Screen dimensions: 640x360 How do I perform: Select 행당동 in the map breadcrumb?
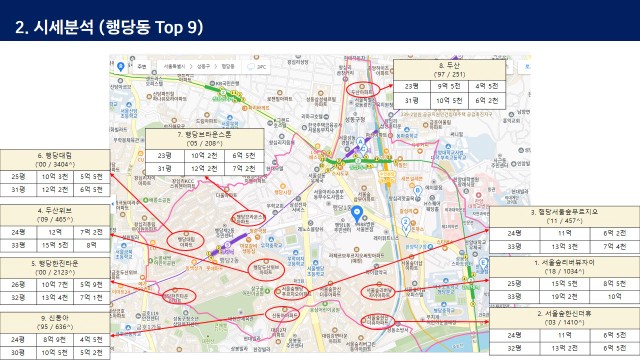point(228,67)
